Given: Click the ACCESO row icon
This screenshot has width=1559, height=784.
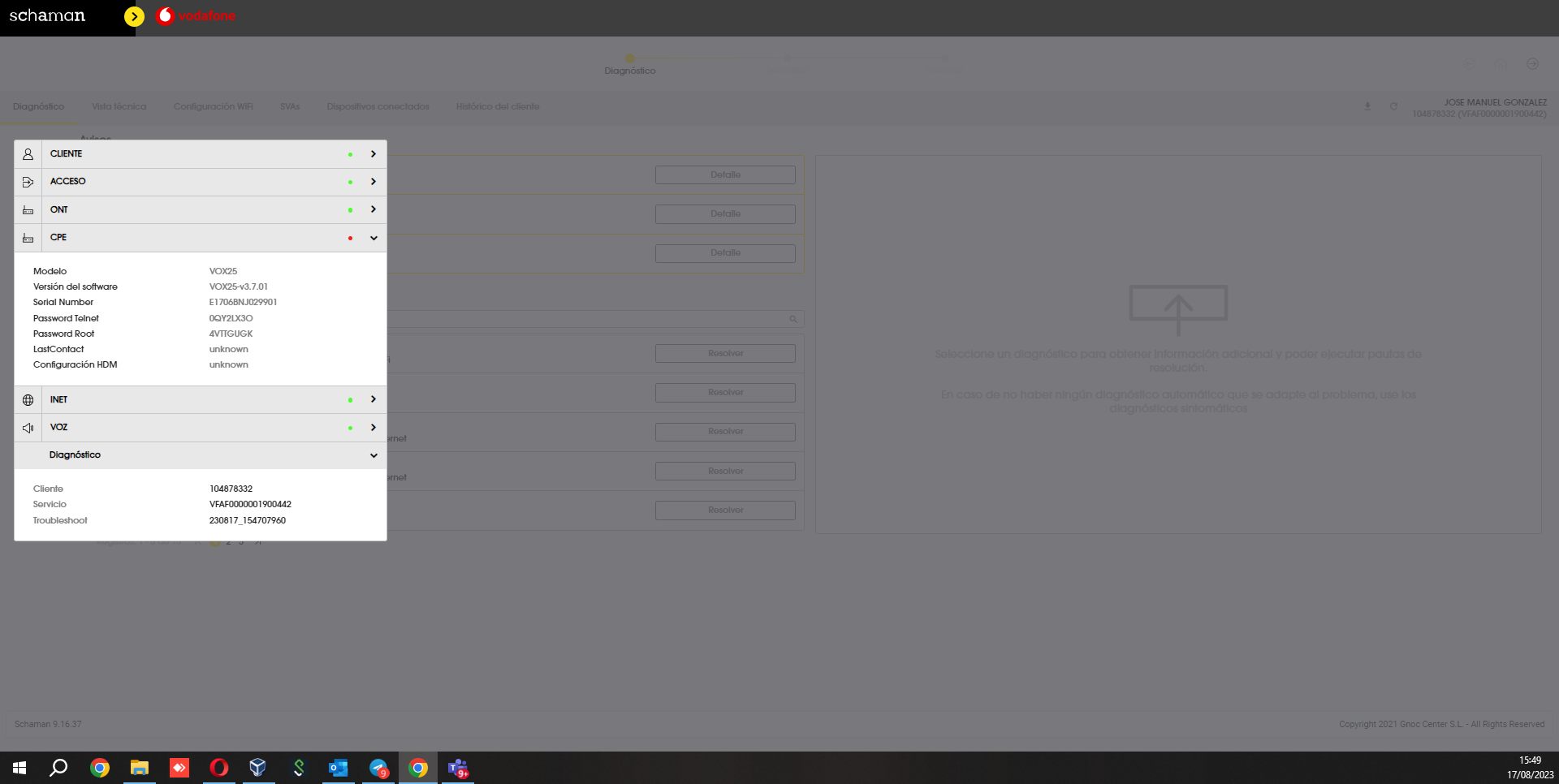Looking at the screenshot, I should pos(28,182).
